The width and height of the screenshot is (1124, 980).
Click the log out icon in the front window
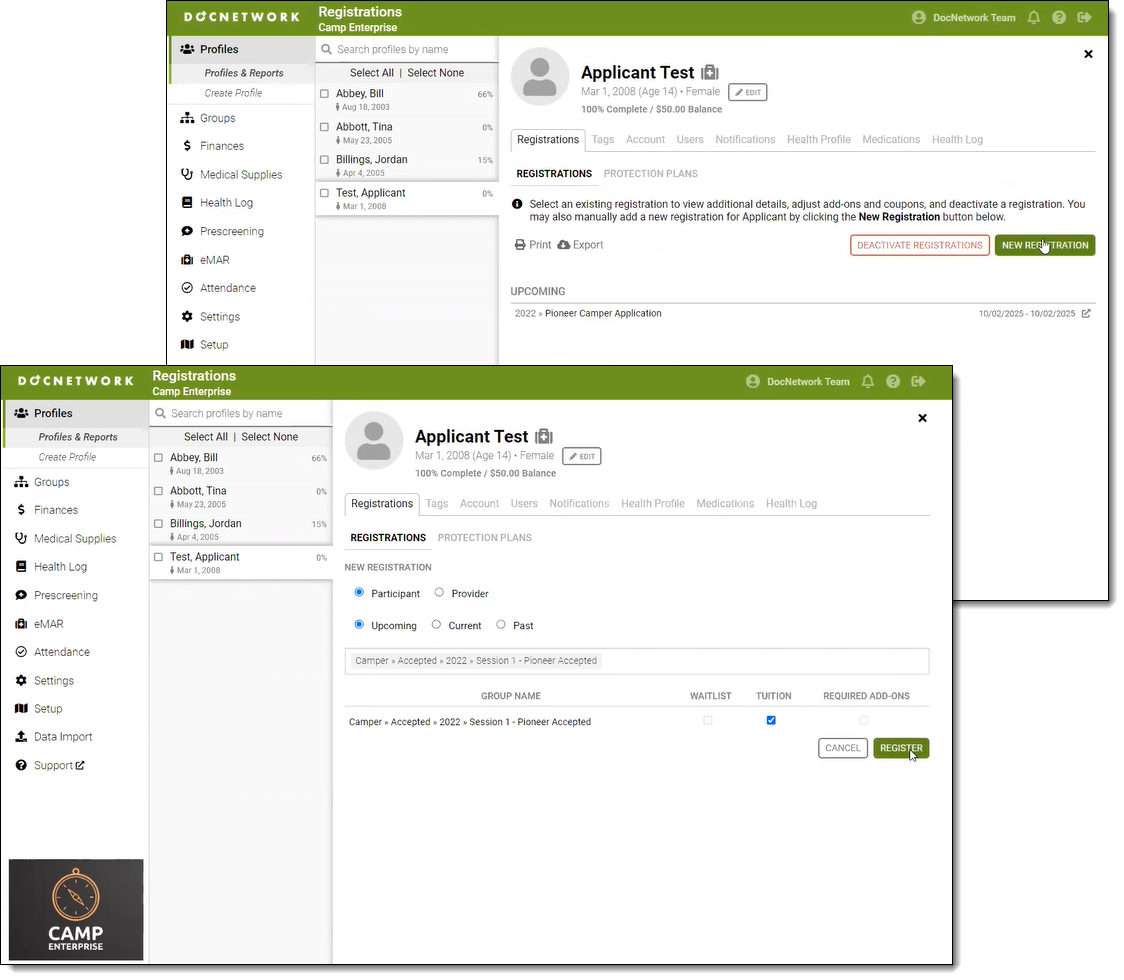918,382
